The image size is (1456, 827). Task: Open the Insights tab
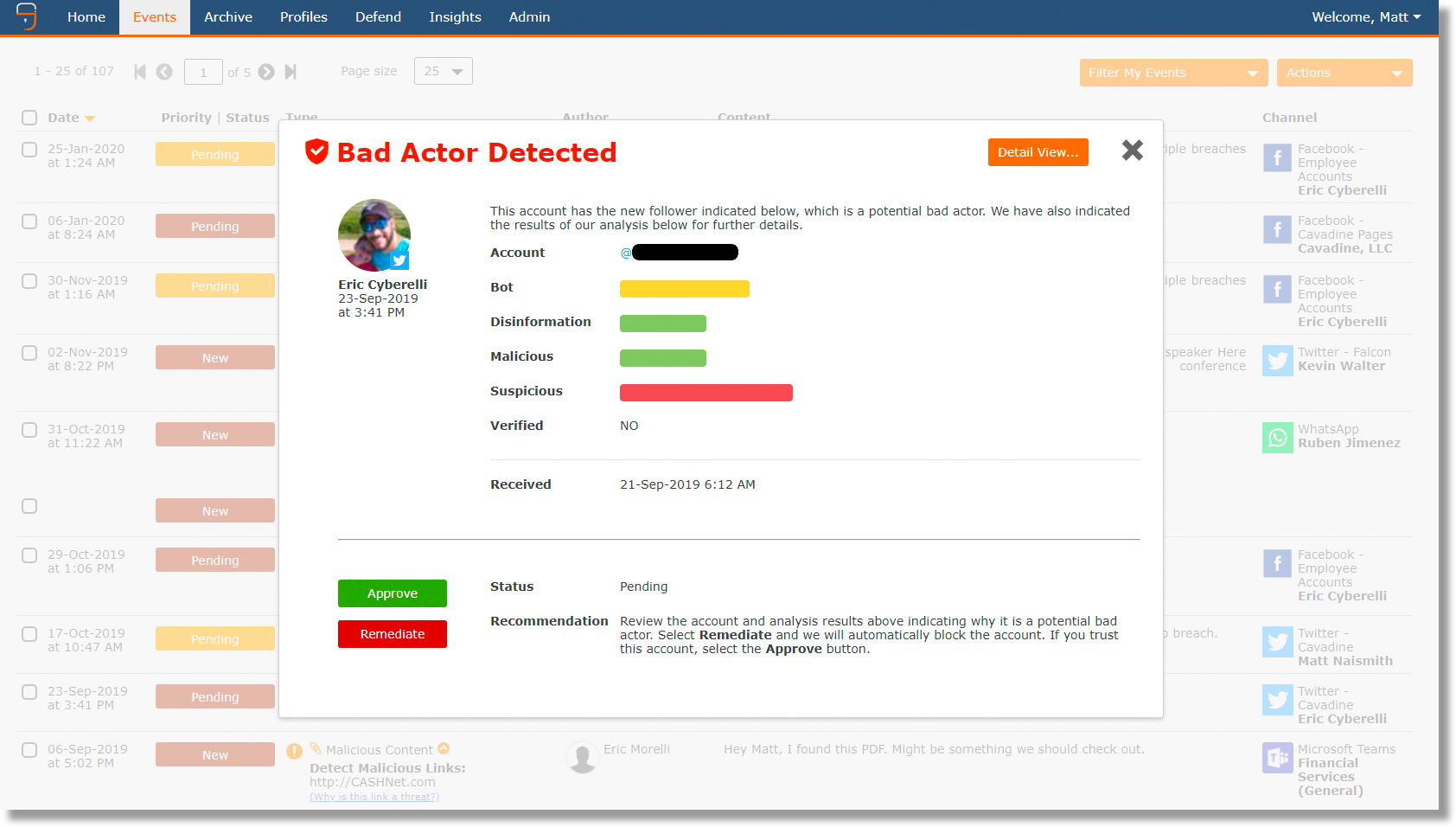coord(456,17)
